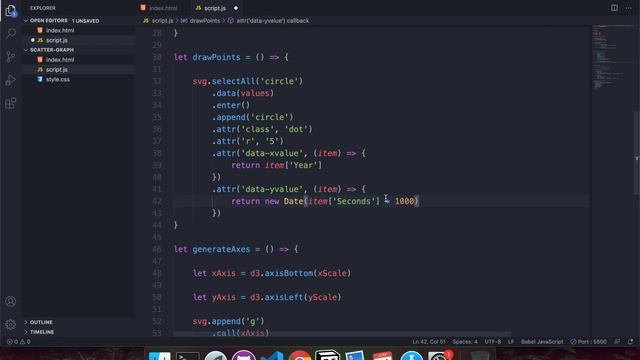Open style.css in SCATTER-GRAPH folder
Viewport: 640px width, 360px height.
(58, 79)
